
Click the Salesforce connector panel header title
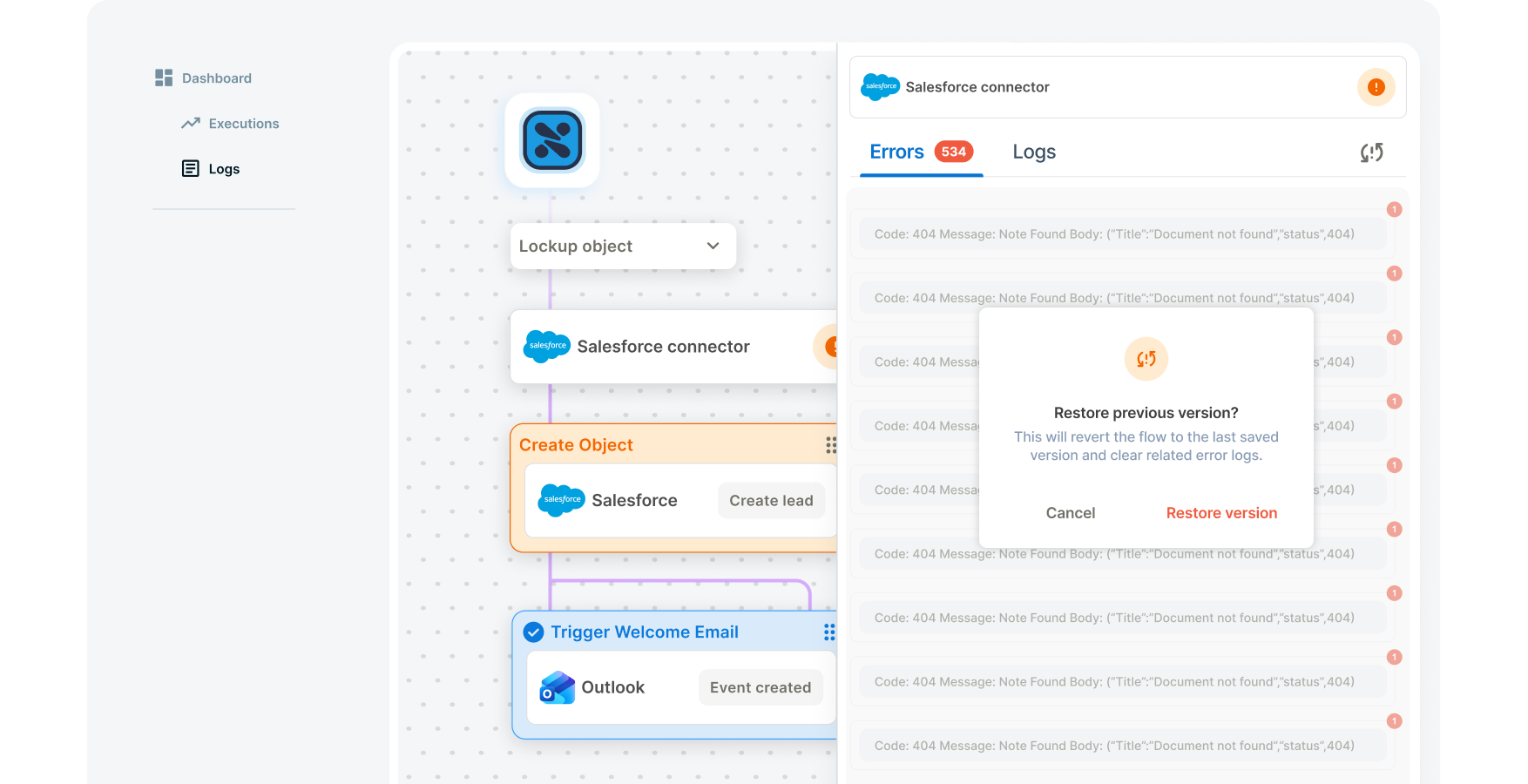pos(977,87)
